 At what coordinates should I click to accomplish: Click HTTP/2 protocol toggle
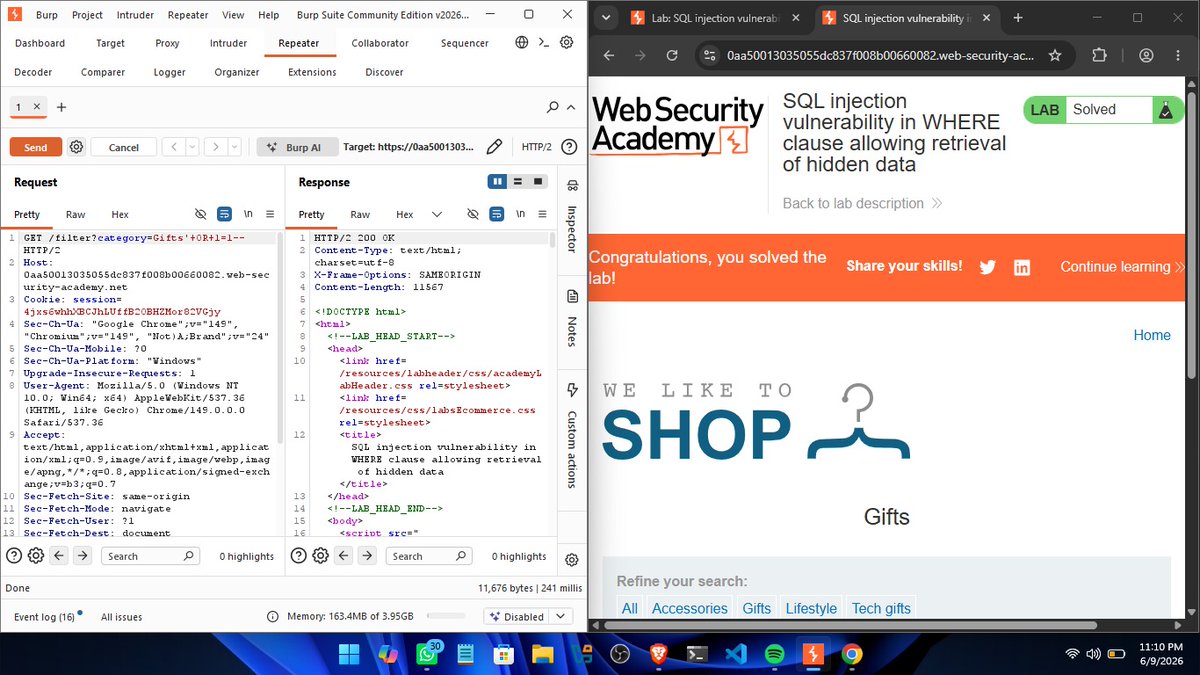click(x=536, y=147)
